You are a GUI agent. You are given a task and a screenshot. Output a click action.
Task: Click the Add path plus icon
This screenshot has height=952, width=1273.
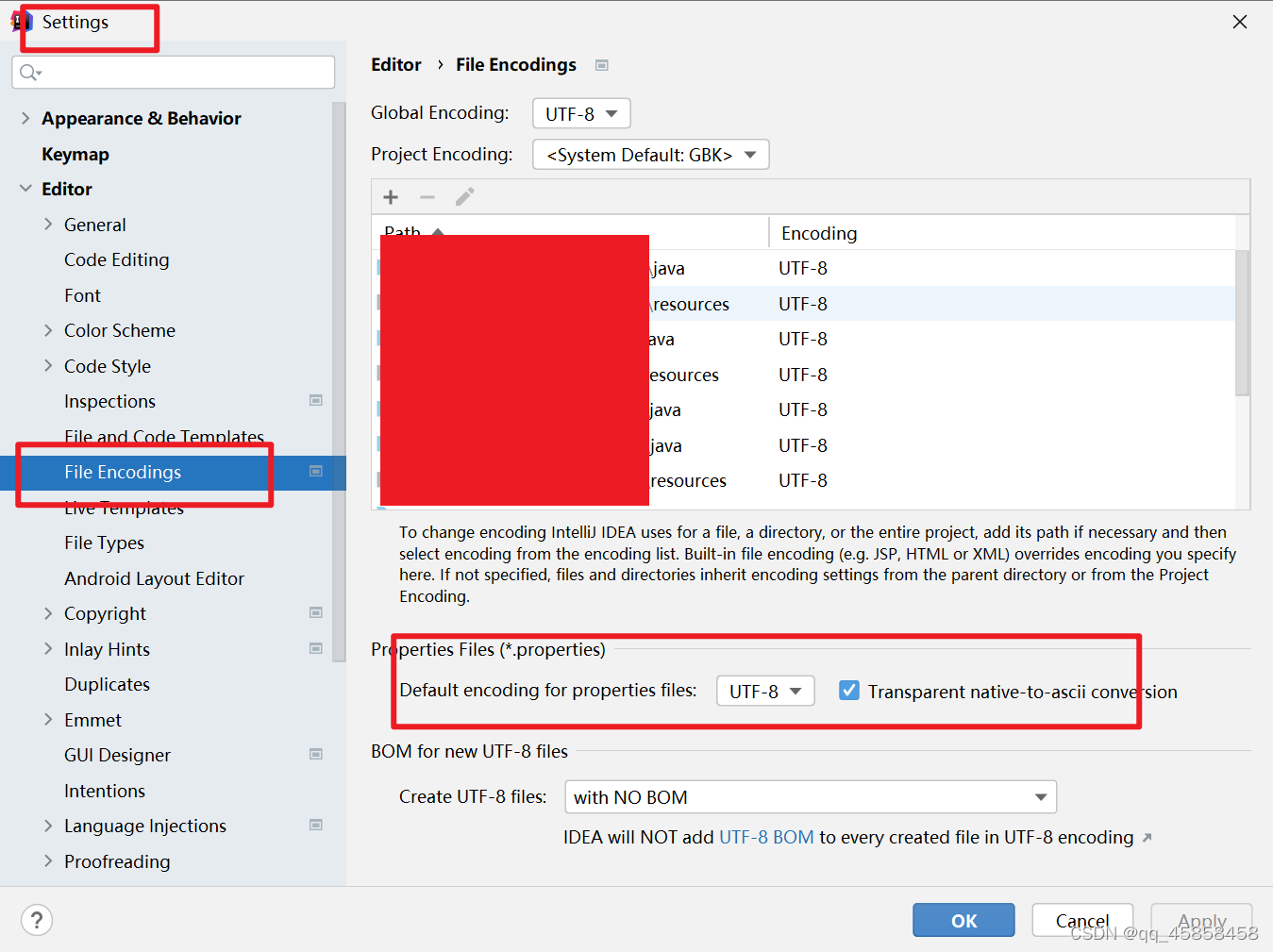point(391,197)
